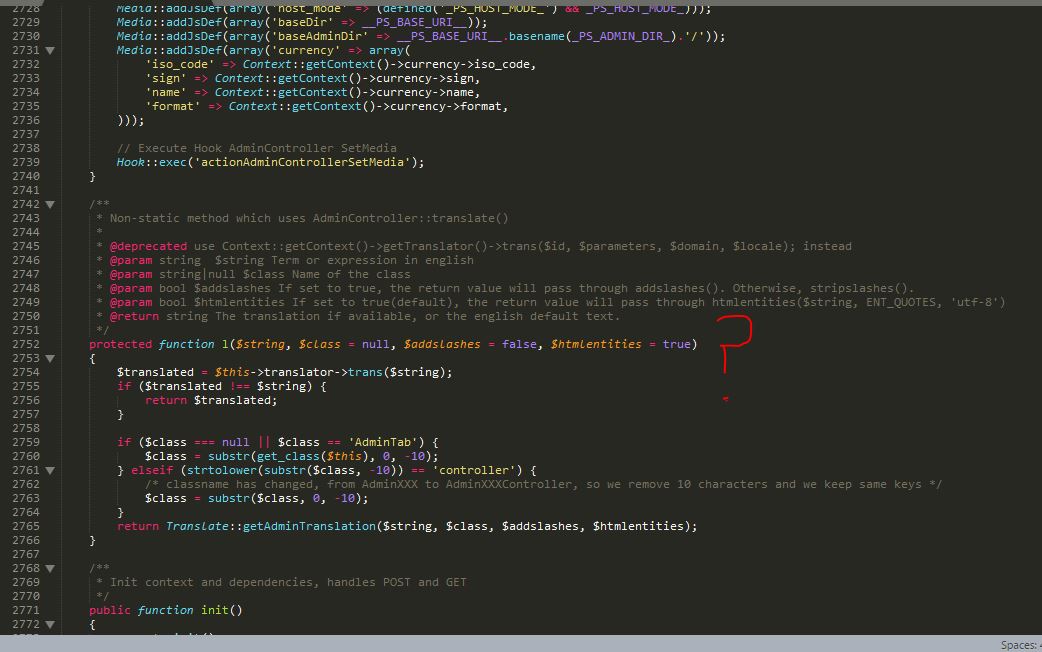Click the 'elseif' keyword on line 2761
This screenshot has width=1042, height=652.
152,471
